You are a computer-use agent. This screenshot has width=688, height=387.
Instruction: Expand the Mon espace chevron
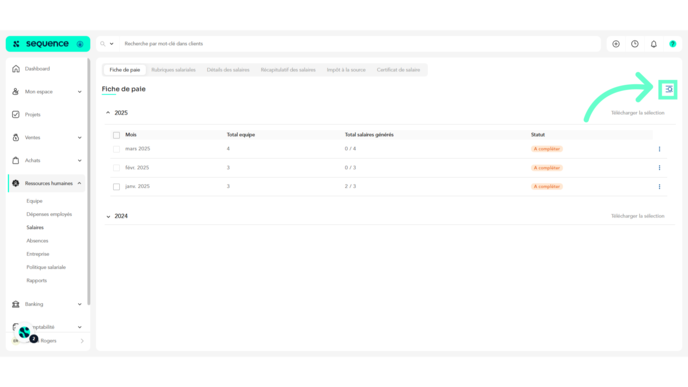point(79,92)
